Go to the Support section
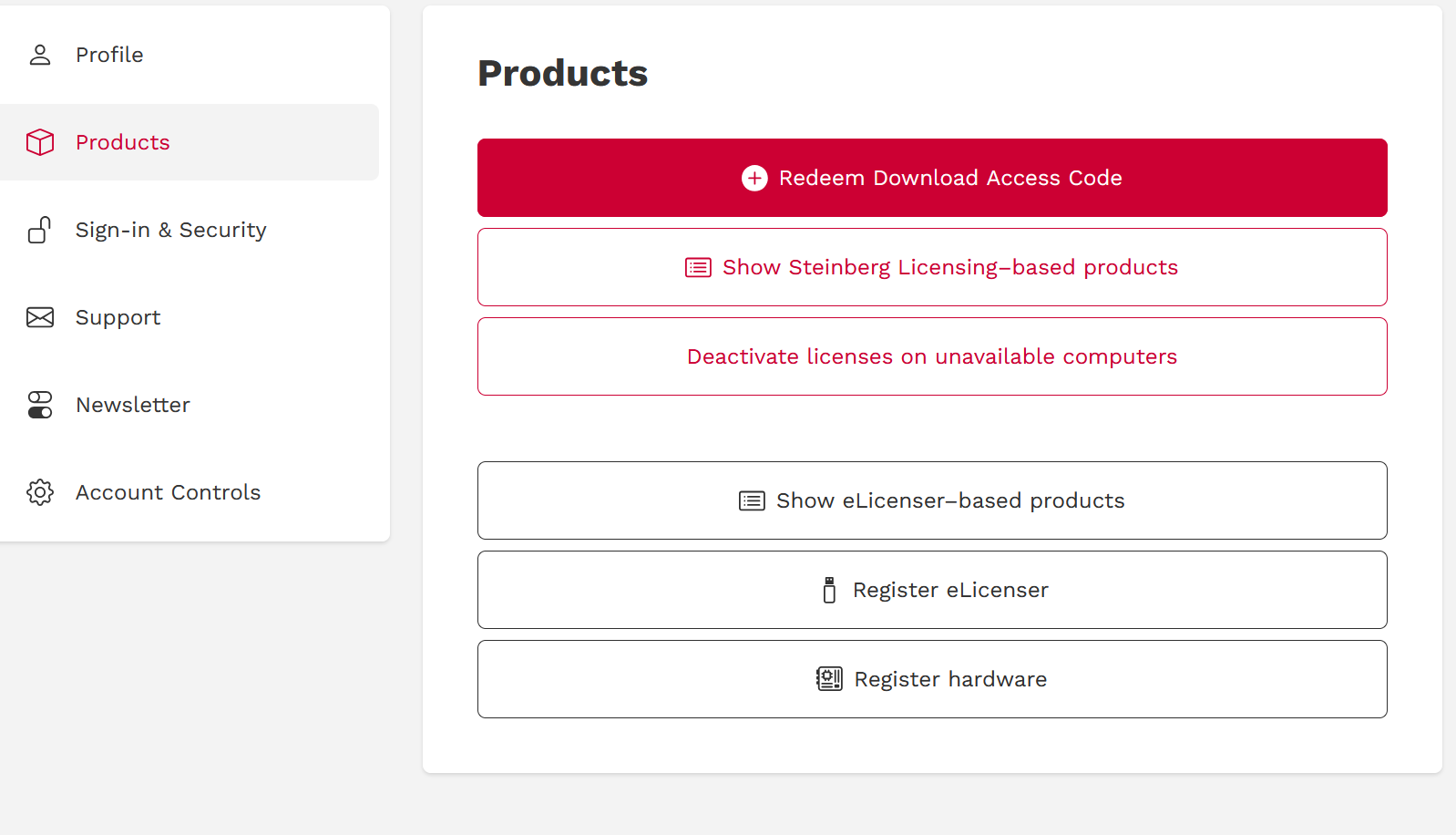This screenshot has height=835, width=1456. [x=118, y=317]
